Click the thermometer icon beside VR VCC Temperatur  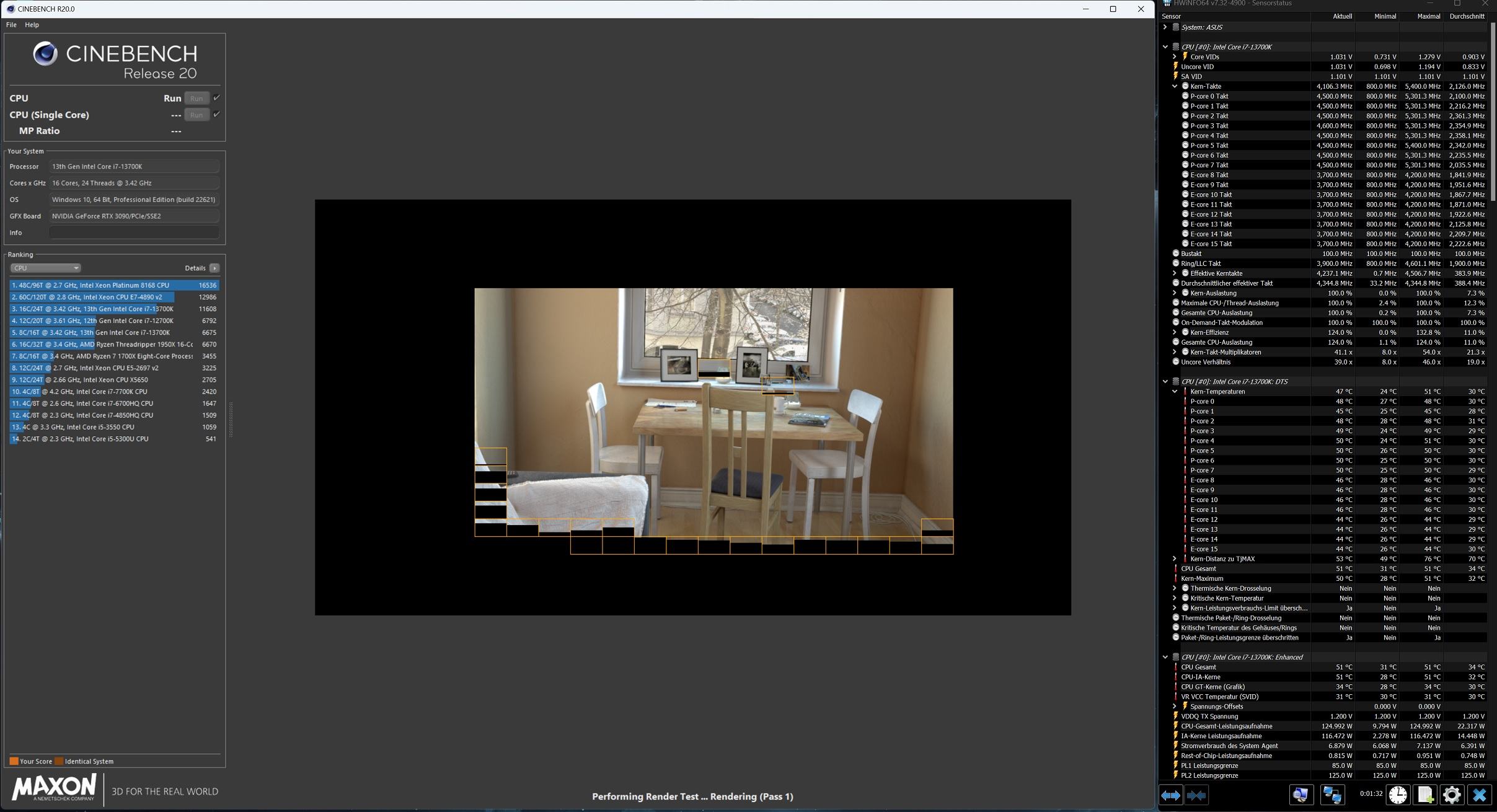click(1176, 697)
